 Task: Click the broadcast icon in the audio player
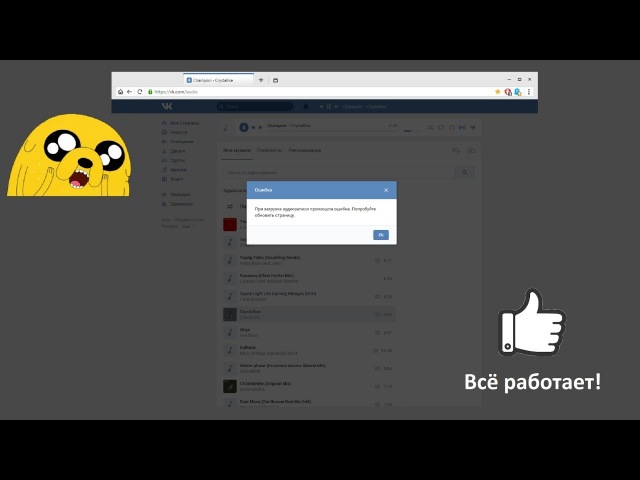click(462, 128)
